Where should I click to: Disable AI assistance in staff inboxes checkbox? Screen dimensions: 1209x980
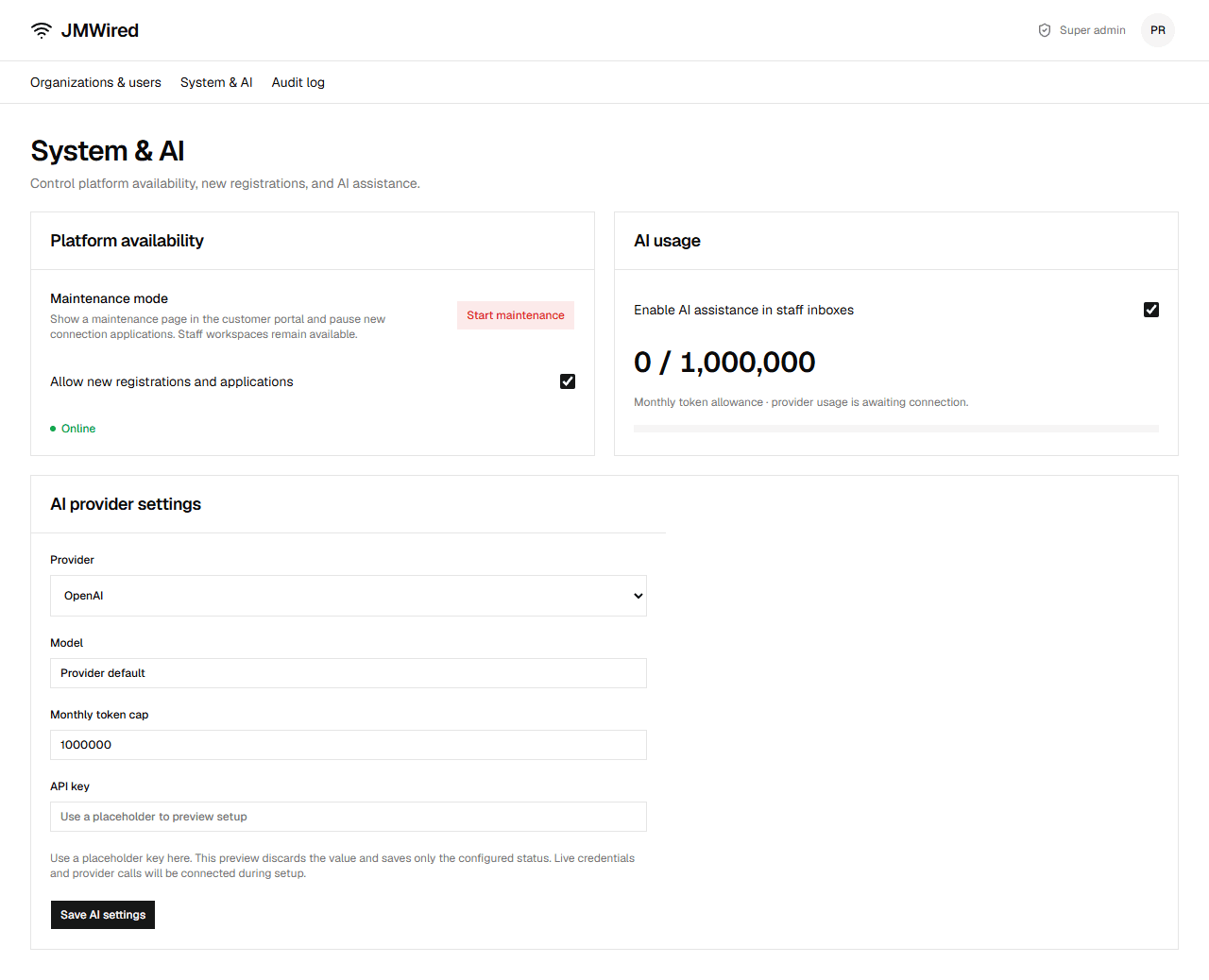(1151, 310)
